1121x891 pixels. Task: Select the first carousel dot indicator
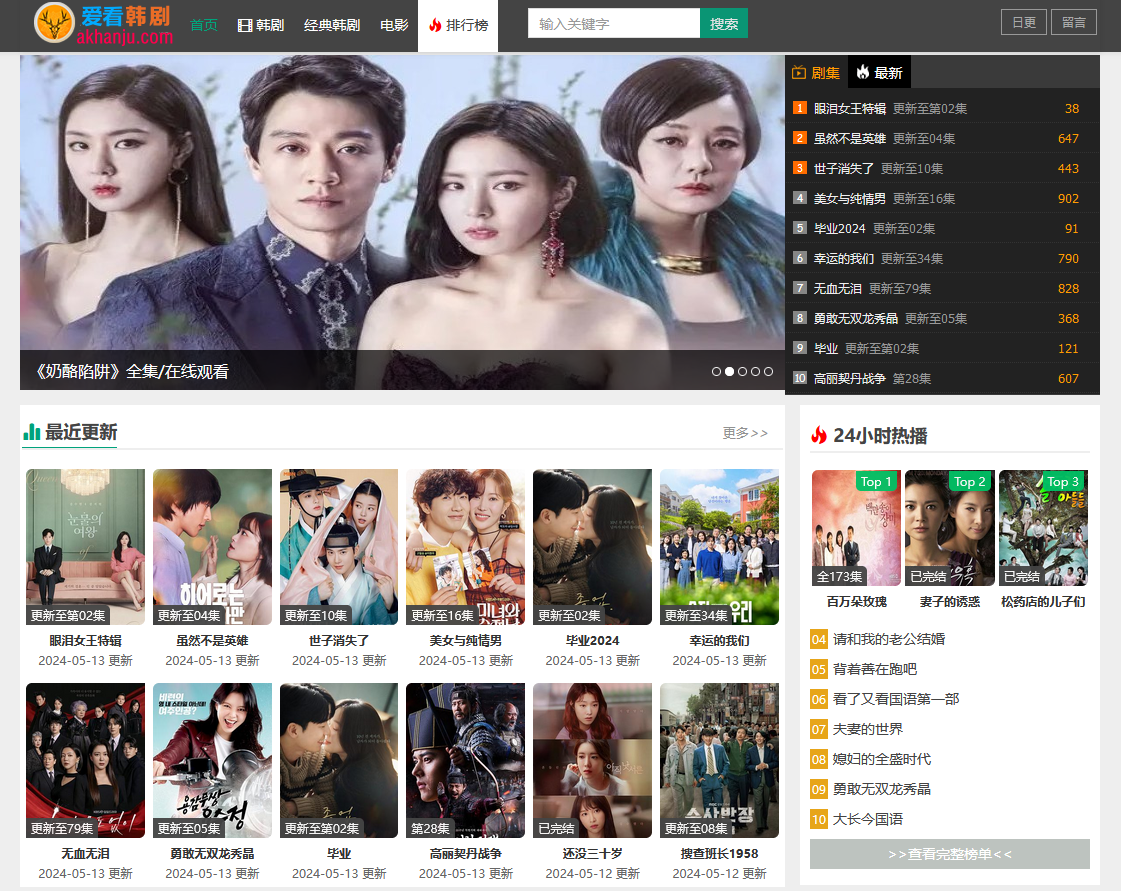point(716,371)
